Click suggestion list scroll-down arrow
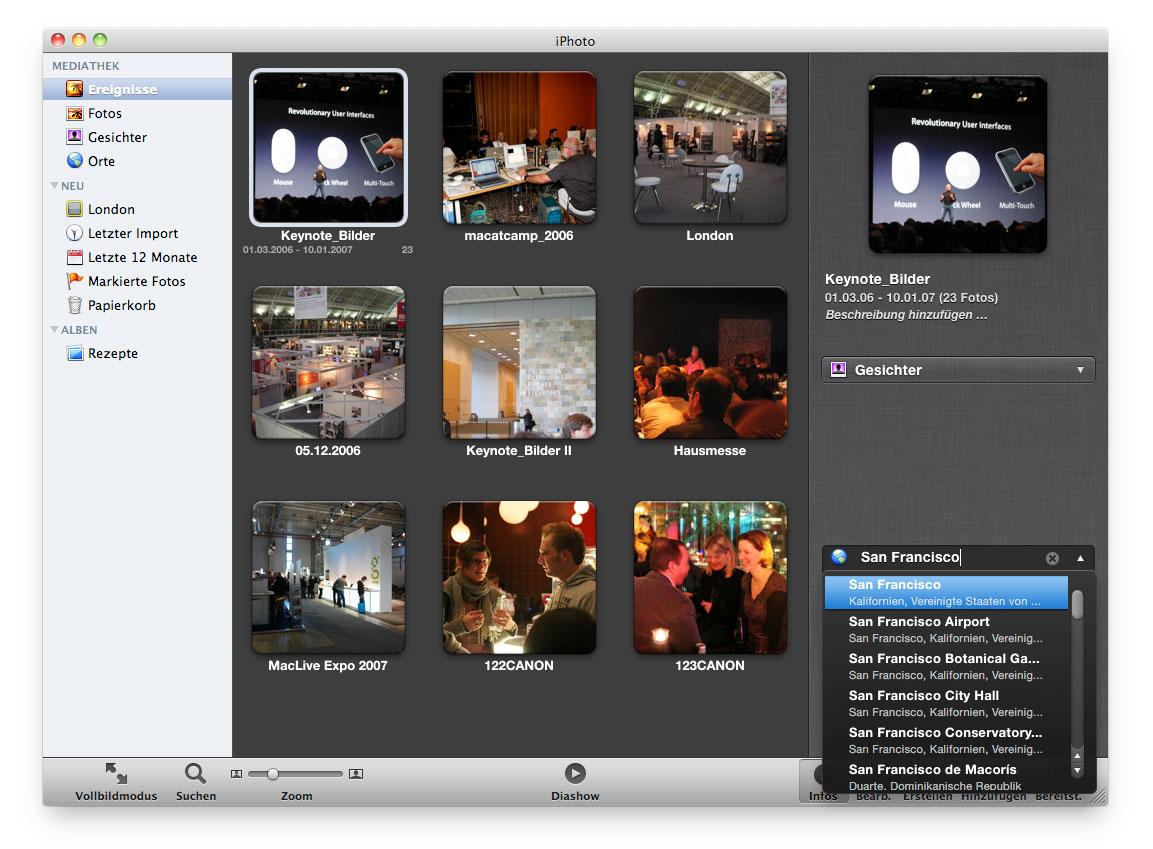This screenshot has height=849, width=1153. pos(1077,770)
